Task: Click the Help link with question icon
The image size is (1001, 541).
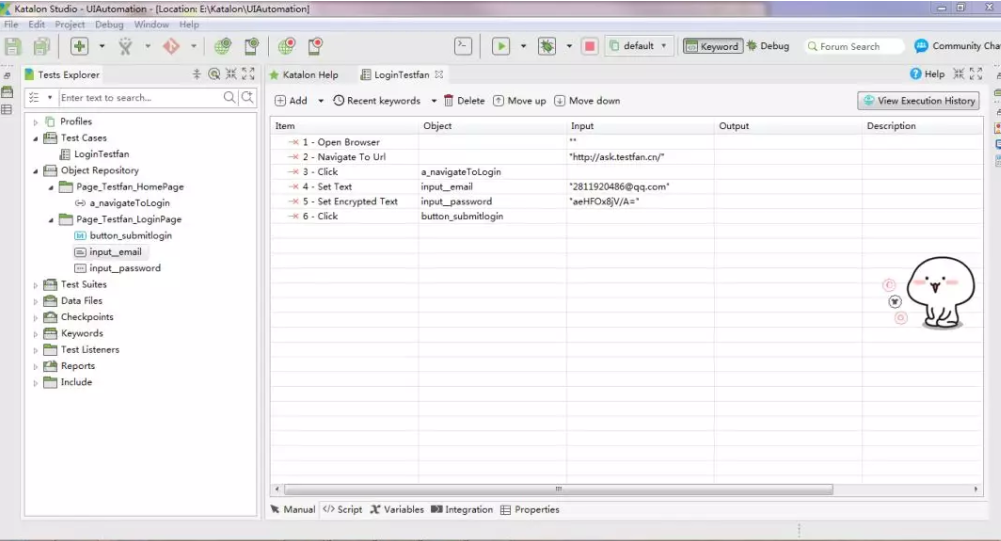Action: [927, 74]
